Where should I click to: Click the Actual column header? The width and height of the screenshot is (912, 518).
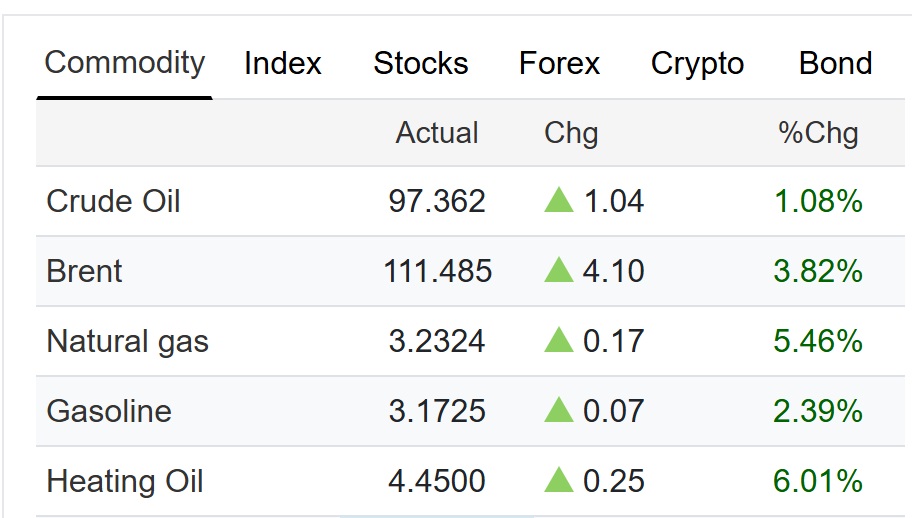(x=437, y=133)
